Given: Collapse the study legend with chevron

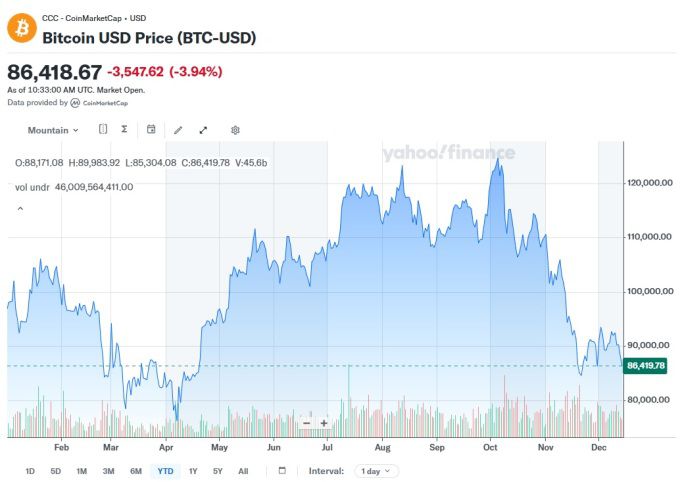Looking at the screenshot, I should (19, 208).
